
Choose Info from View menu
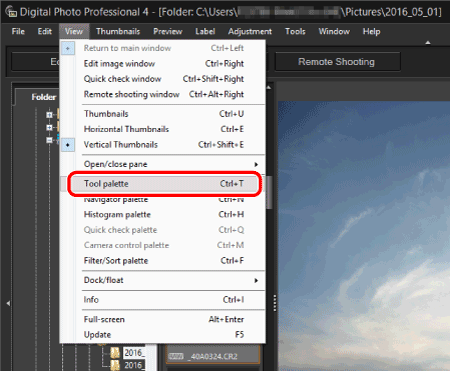pyautogui.click(x=163, y=300)
